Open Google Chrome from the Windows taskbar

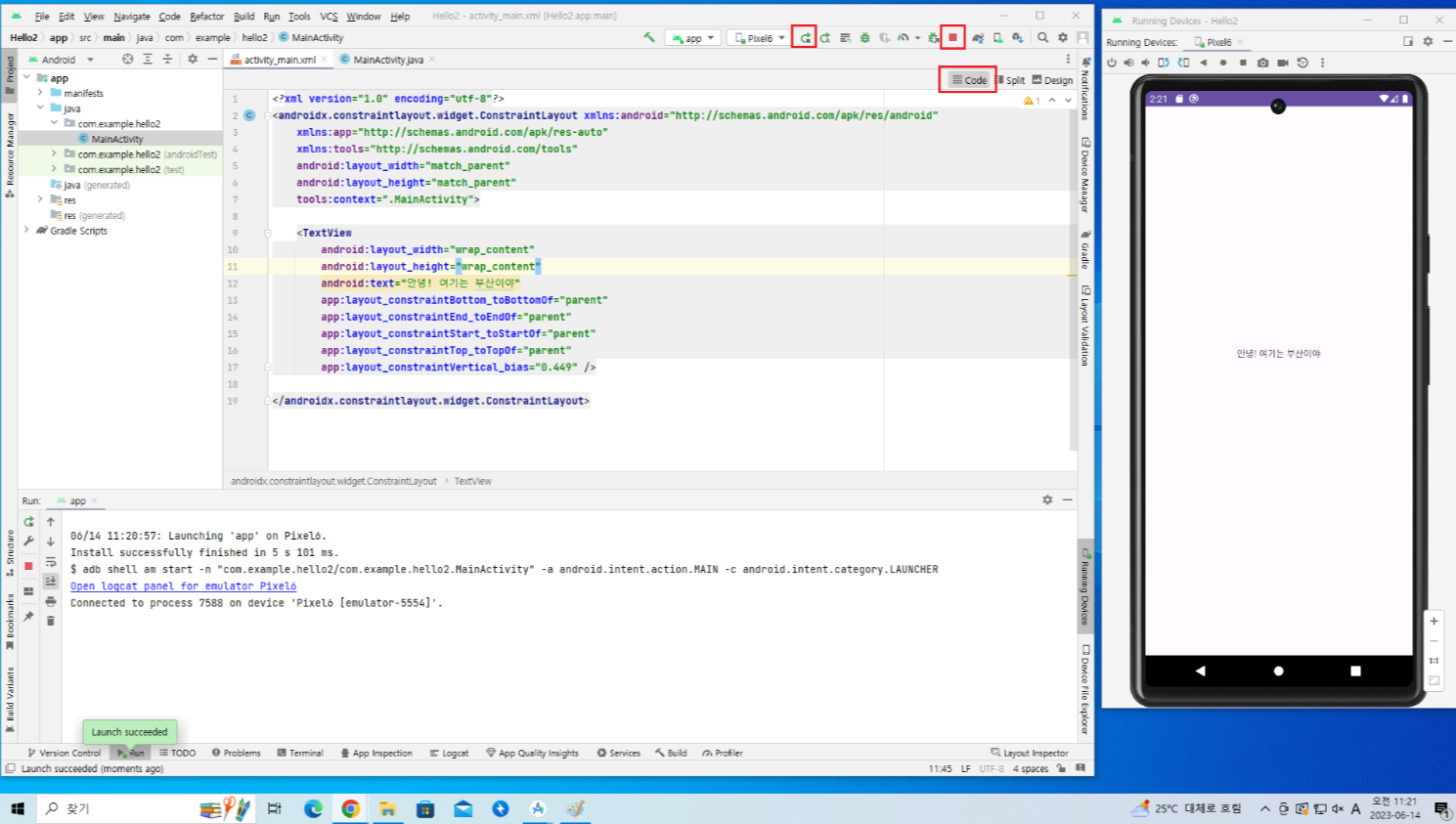pyautogui.click(x=350, y=808)
